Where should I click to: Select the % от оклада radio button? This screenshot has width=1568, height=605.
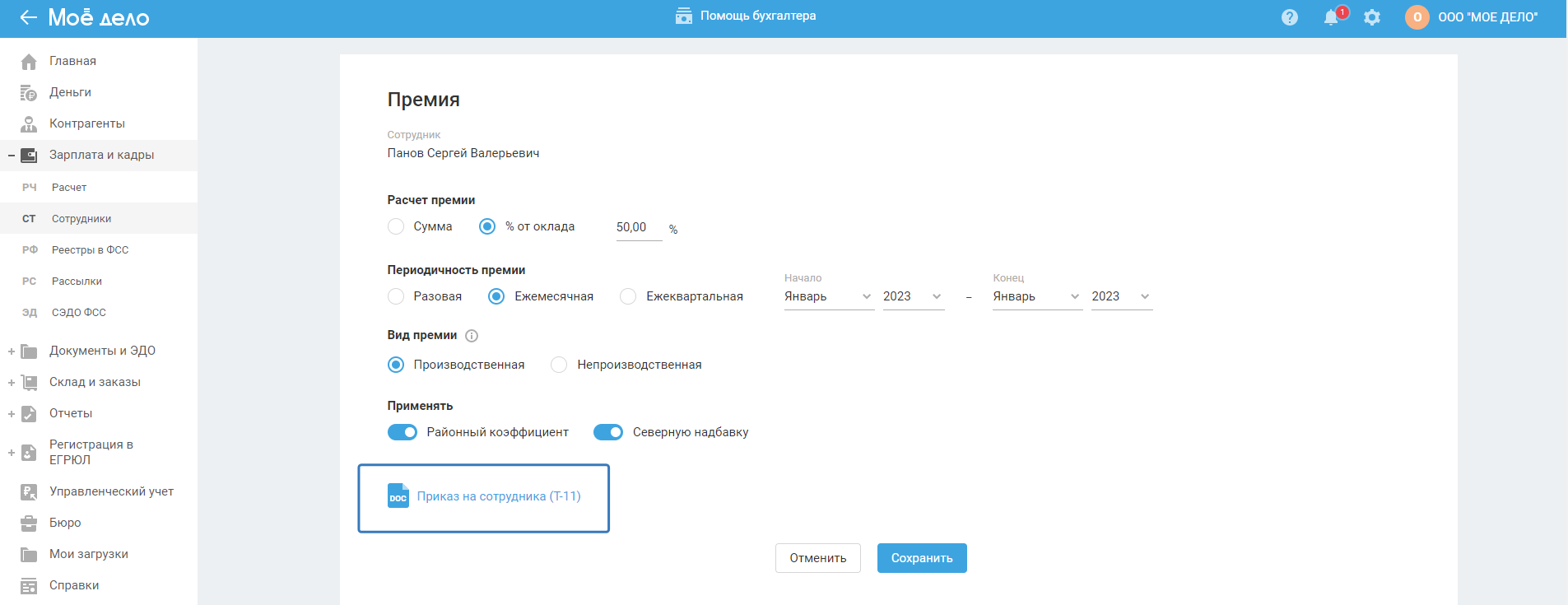point(487,226)
